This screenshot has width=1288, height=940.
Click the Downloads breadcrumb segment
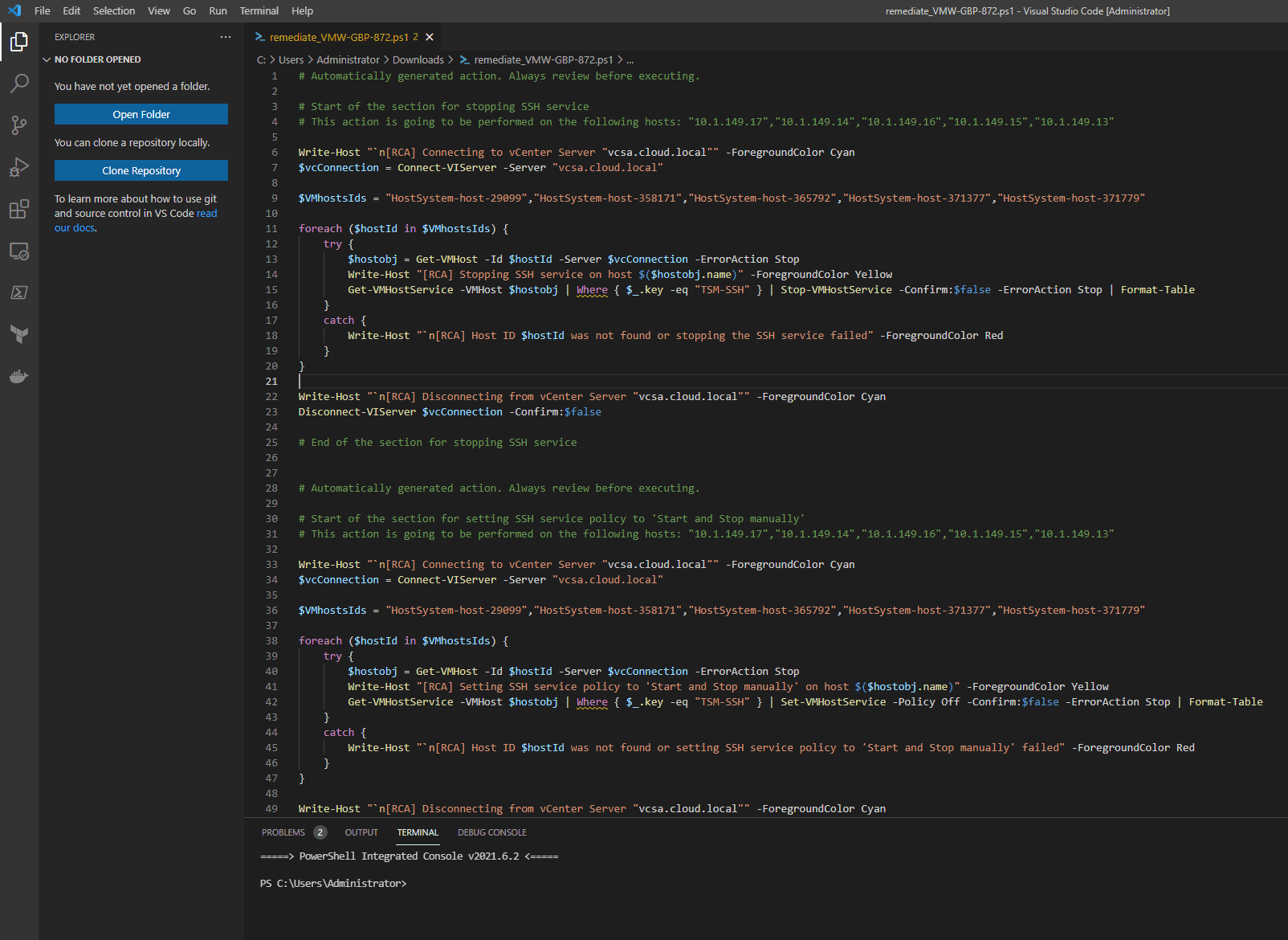click(418, 60)
